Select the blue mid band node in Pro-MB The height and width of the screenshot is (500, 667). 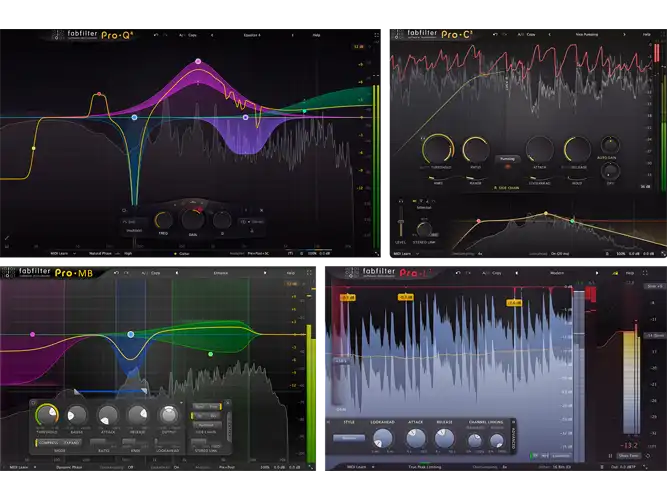point(131,334)
